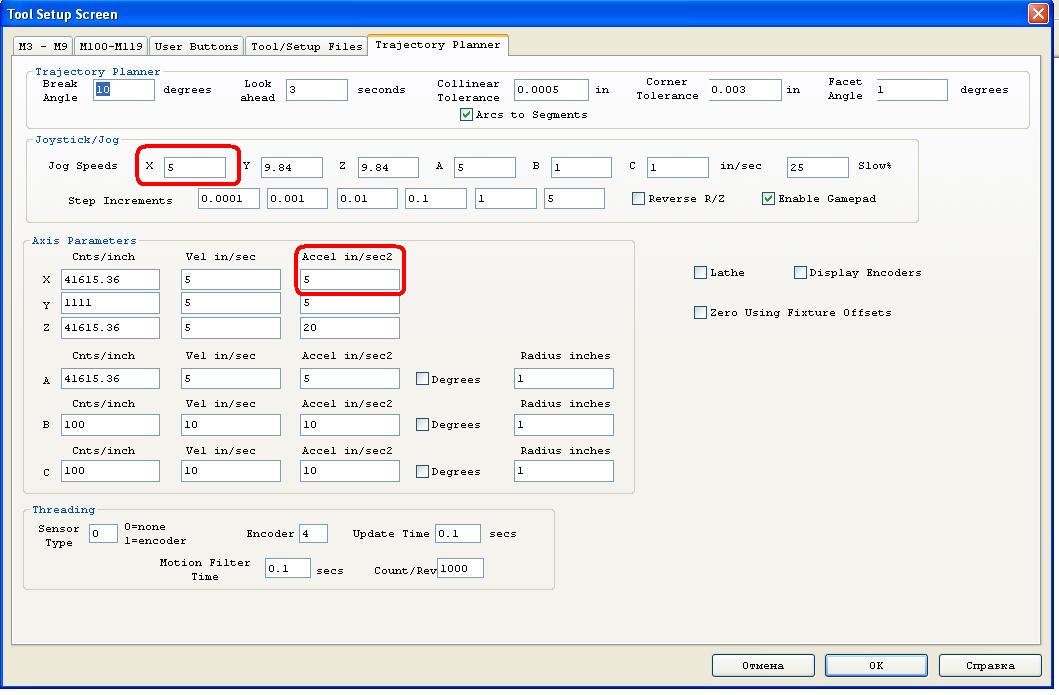
Task: Click the X jog speed field
Action: coord(195,168)
